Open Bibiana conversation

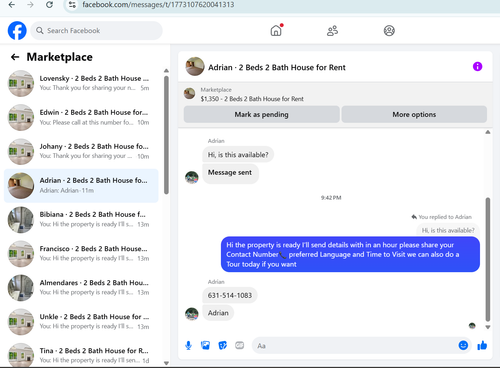(81, 219)
